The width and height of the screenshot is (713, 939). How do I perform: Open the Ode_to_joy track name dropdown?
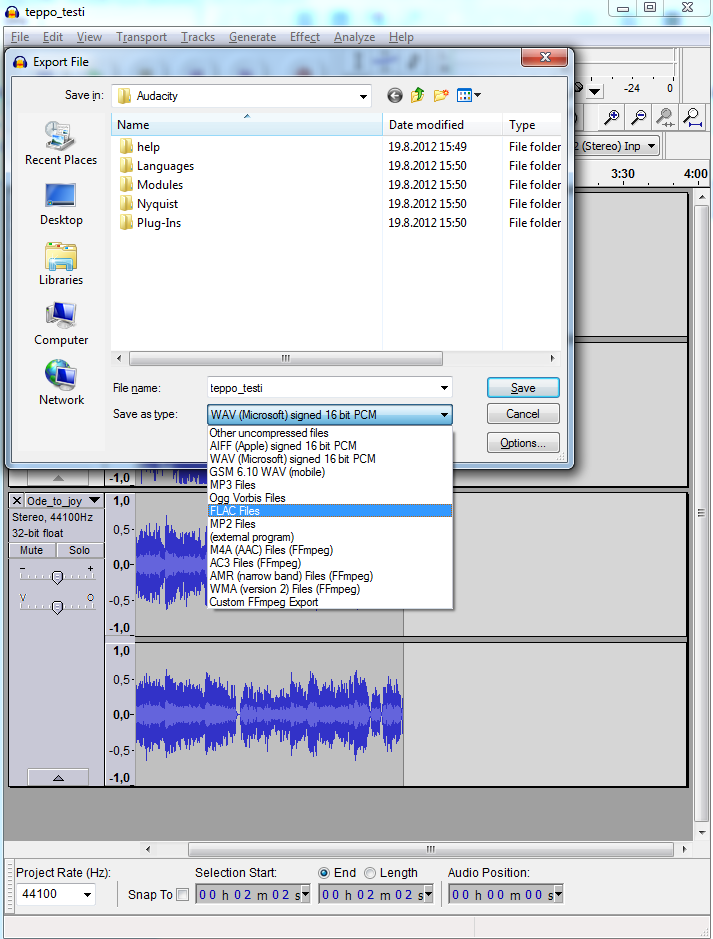94,500
